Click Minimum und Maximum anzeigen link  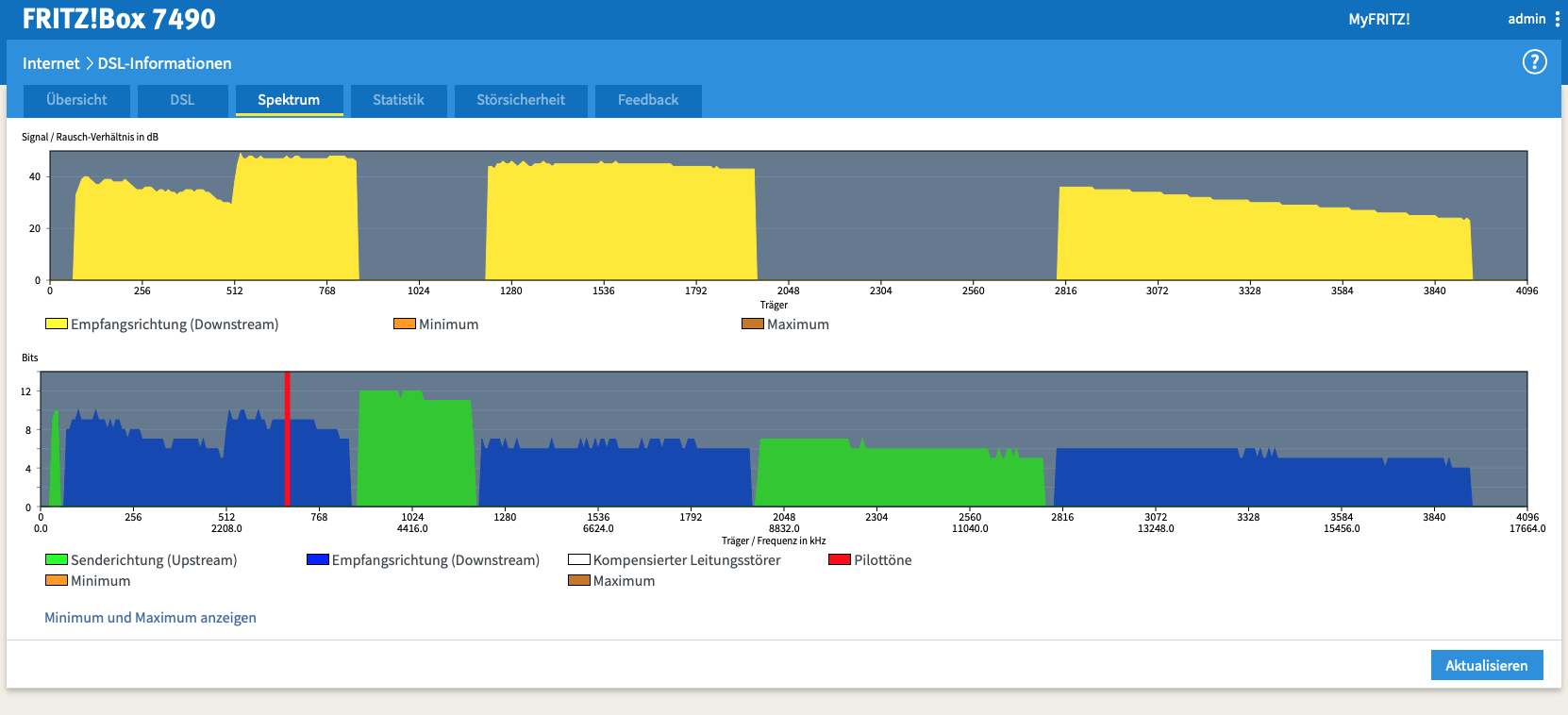[150, 618]
